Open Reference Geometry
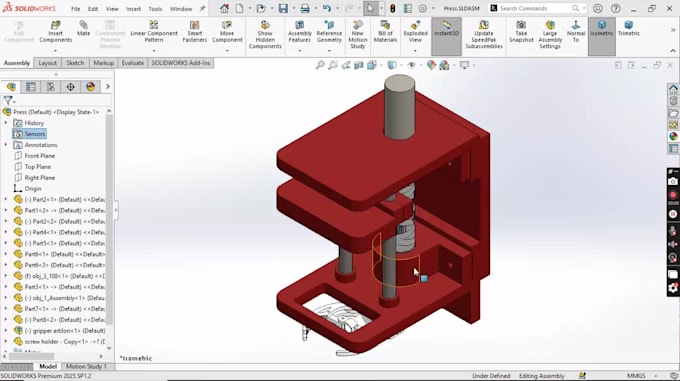Screen dimensions: 680x381 click(329, 32)
